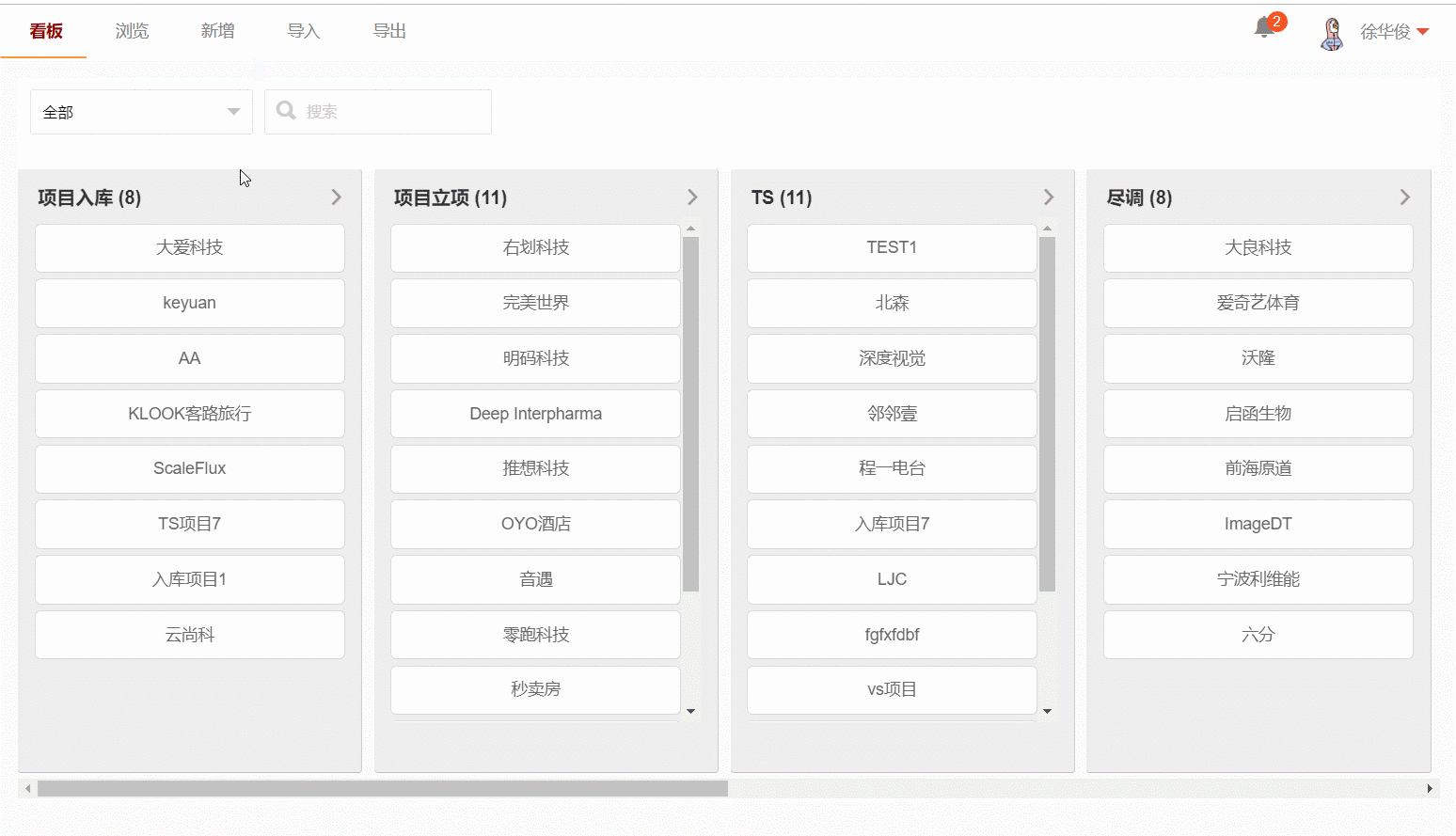Expand the 尽调 column chevron
Viewport: 1456px width, 836px height.
point(1405,197)
